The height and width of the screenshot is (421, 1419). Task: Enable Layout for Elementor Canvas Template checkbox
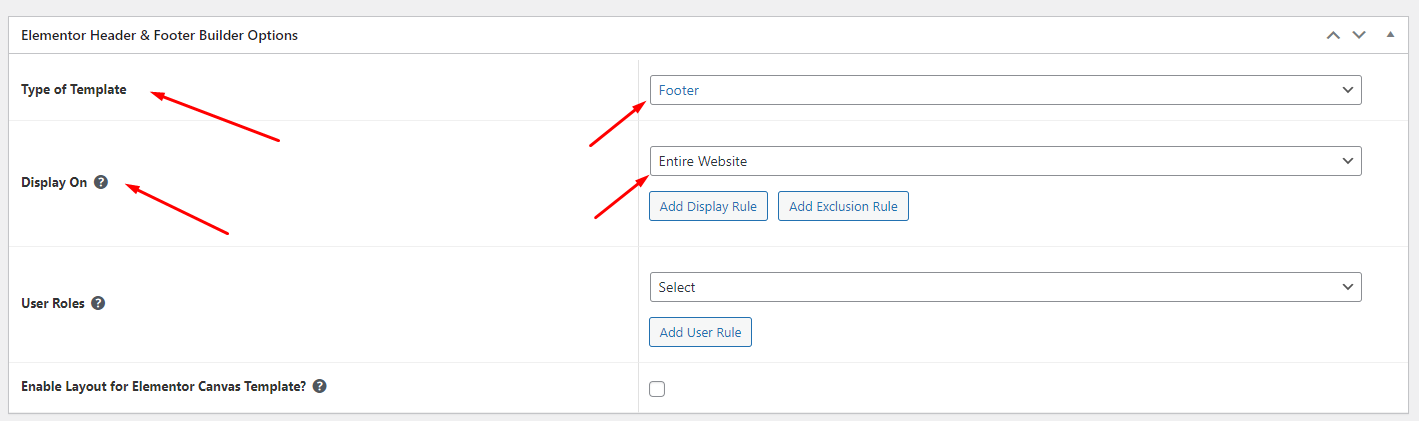pos(657,389)
